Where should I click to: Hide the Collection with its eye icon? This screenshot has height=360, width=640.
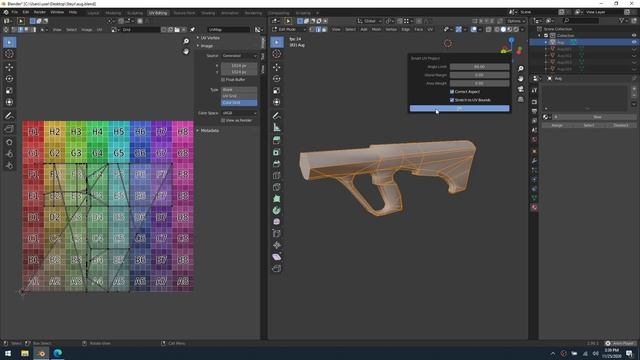pyautogui.click(x=634, y=36)
